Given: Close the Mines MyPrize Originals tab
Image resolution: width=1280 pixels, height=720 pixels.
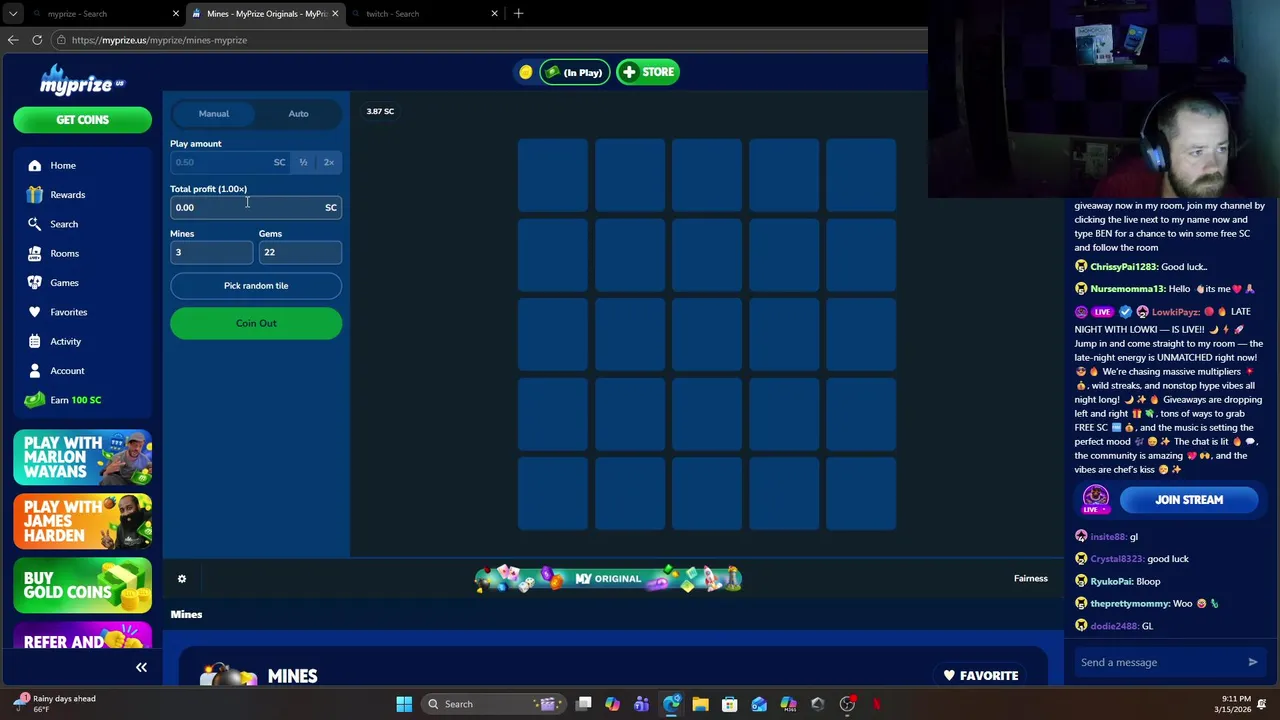Looking at the screenshot, I should [x=335, y=14].
